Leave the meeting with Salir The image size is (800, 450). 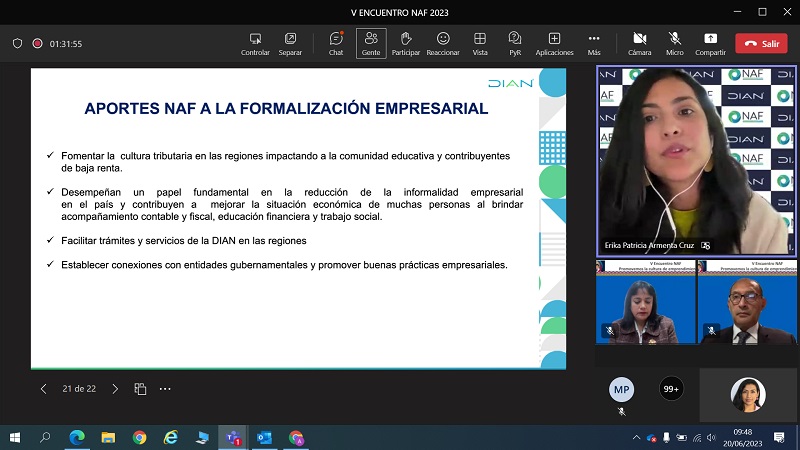[x=761, y=44]
